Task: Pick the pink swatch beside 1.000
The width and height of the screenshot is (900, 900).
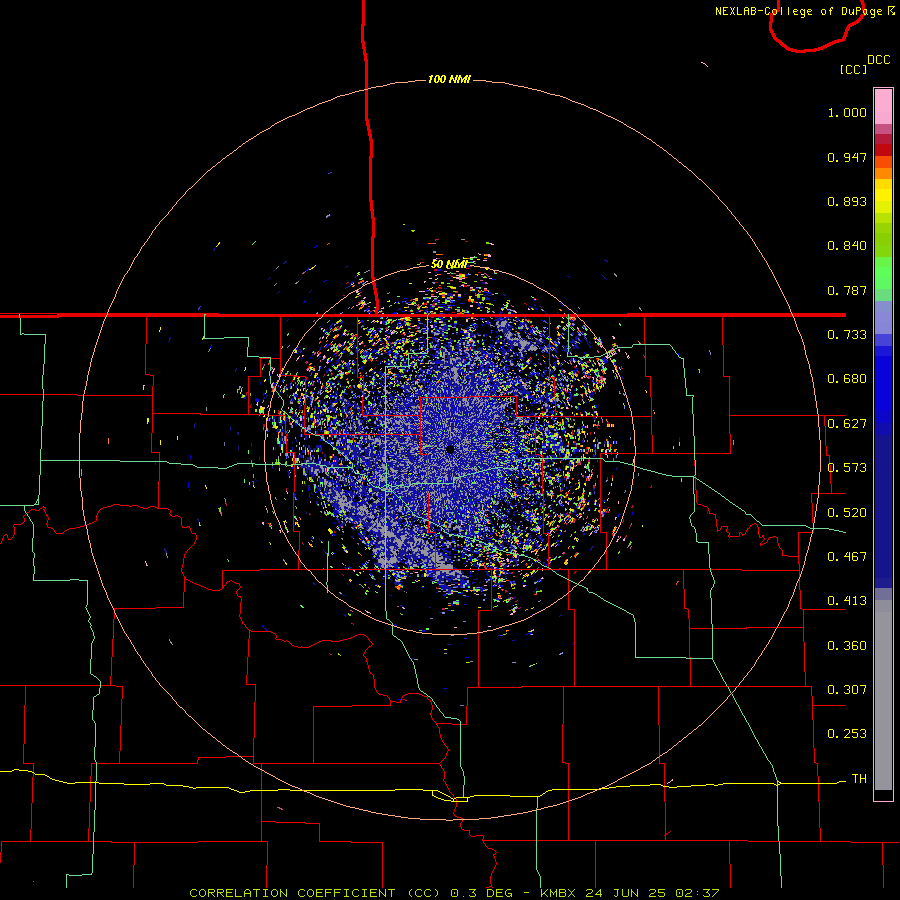Action: pos(883,107)
